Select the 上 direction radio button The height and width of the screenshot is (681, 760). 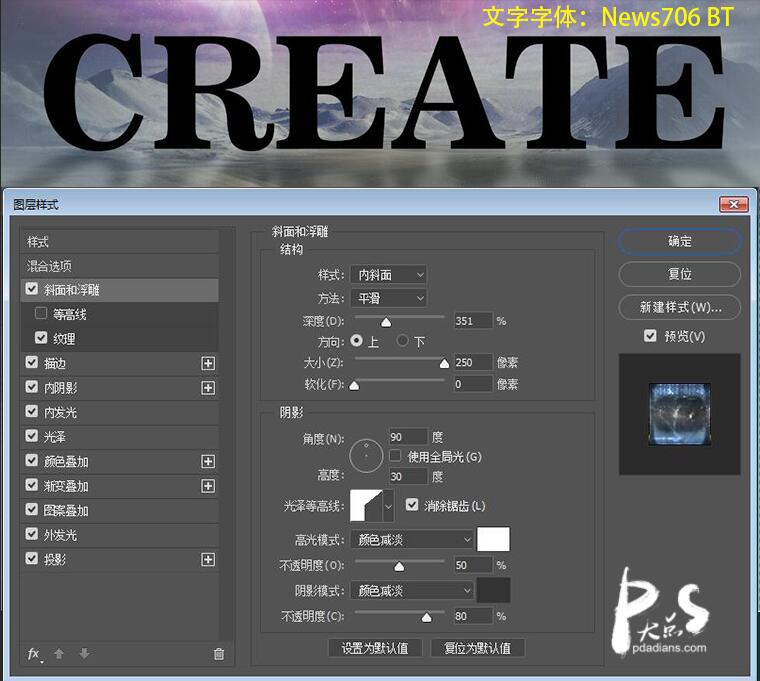357,341
